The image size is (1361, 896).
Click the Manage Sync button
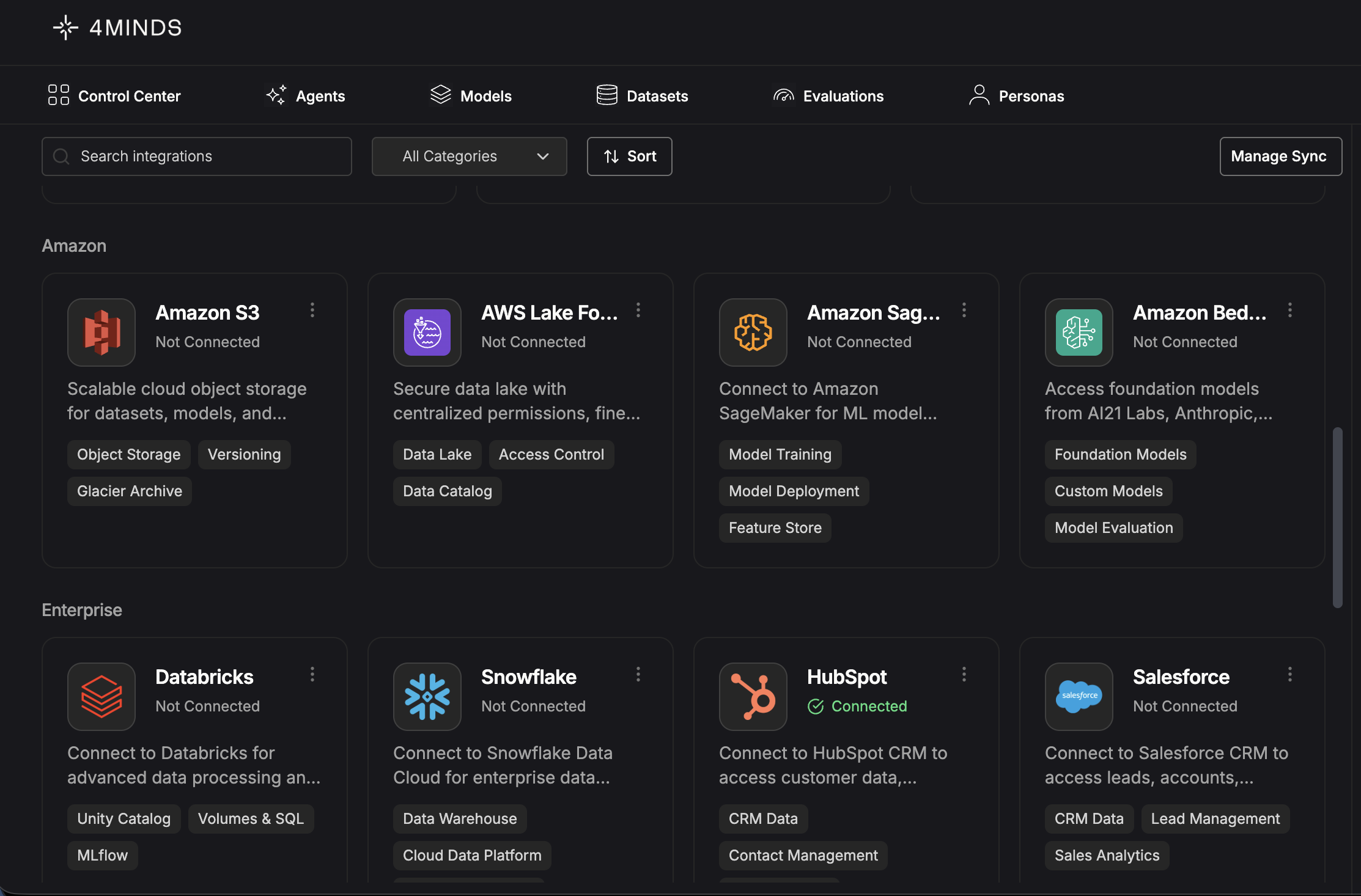pyautogui.click(x=1281, y=156)
